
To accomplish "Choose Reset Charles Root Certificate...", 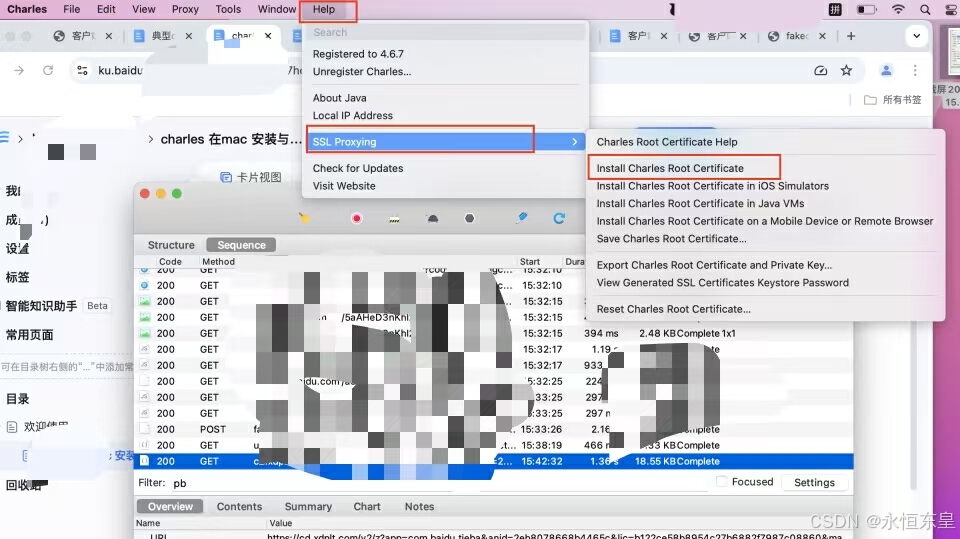I will coord(673,309).
